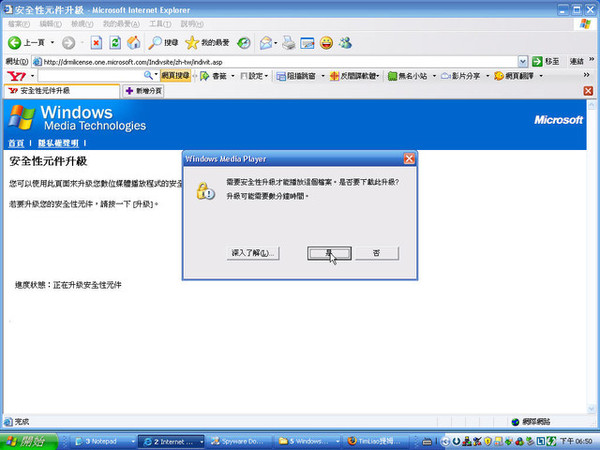Expand the address bar URL dropdown
Image resolution: width=600 pixels, height=450 pixels.
click(x=522, y=61)
